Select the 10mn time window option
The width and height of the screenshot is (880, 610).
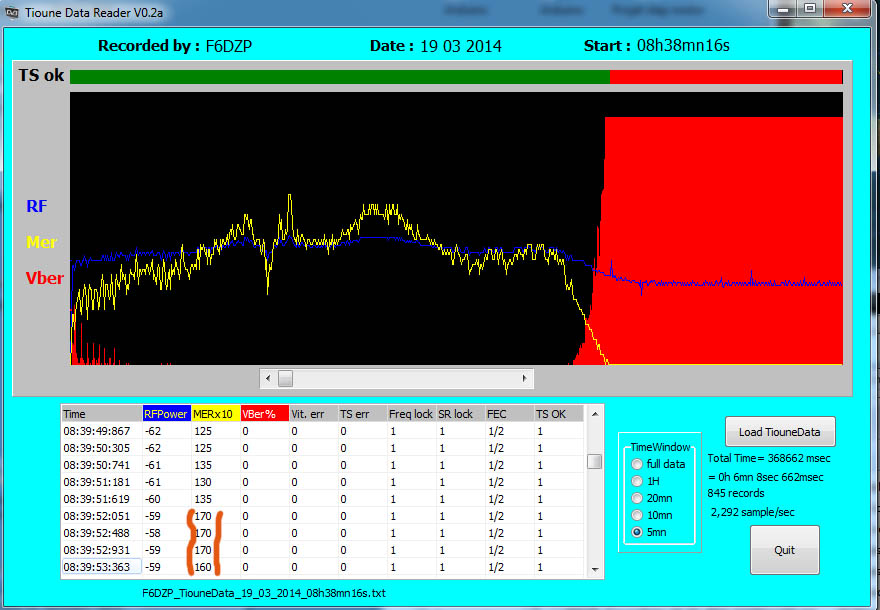point(637,515)
